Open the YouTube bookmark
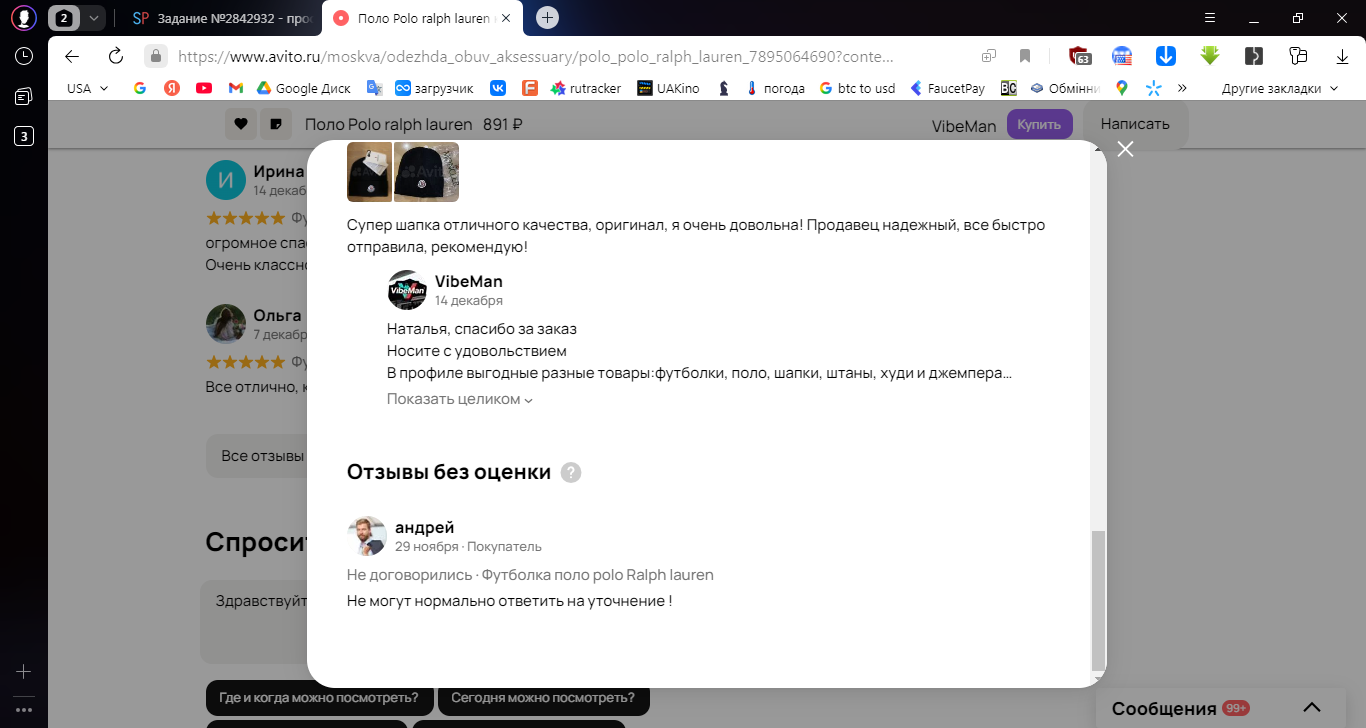Screen dimensions: 1366x728 point(204,88)
